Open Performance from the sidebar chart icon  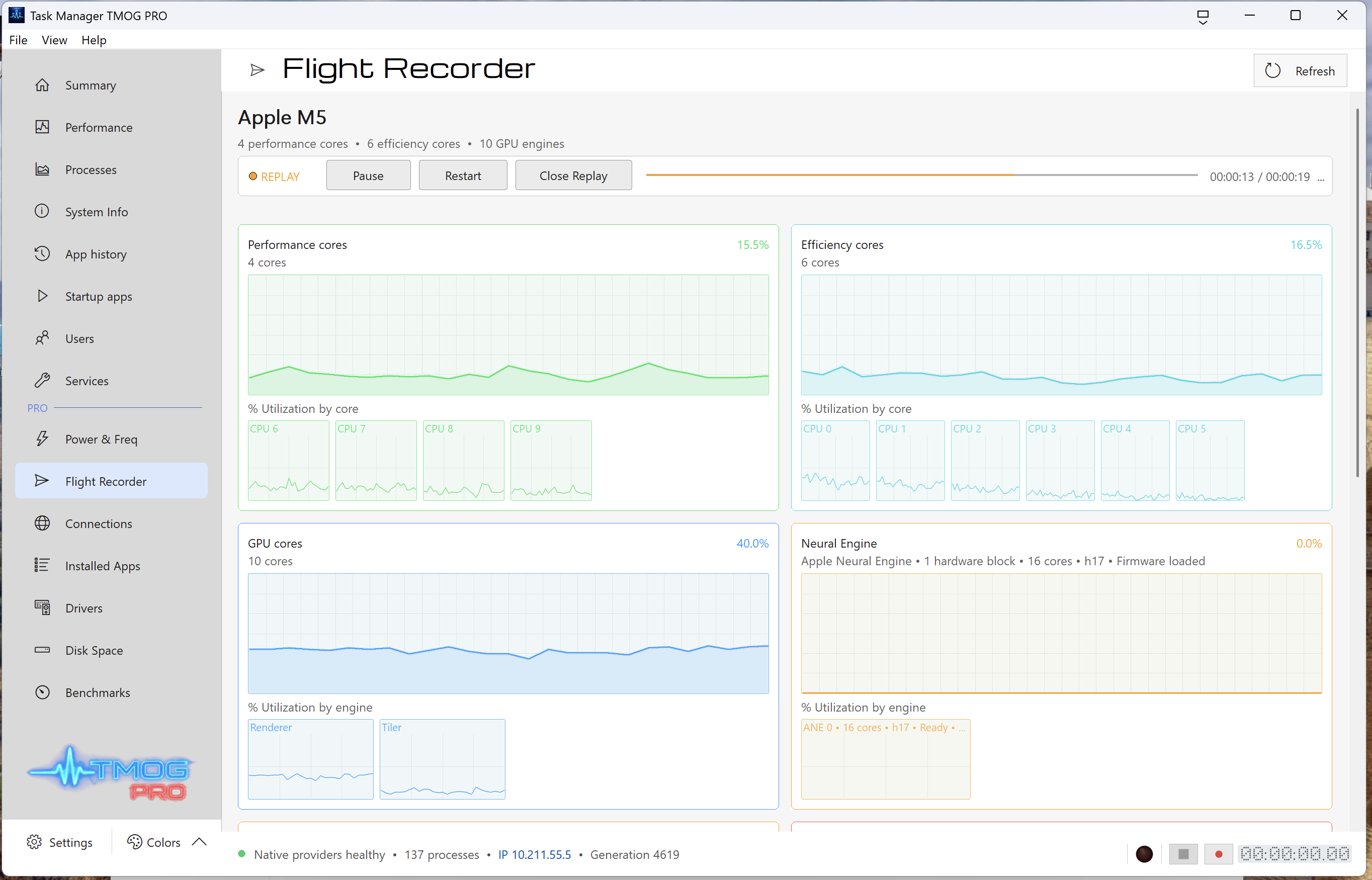42,127
